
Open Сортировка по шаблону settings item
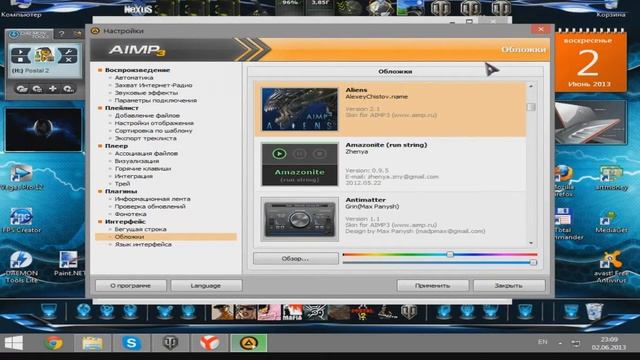pos(153,131)
